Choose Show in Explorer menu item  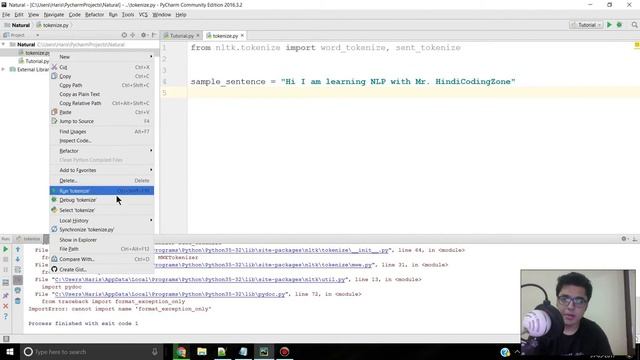(x=102, y=240)
